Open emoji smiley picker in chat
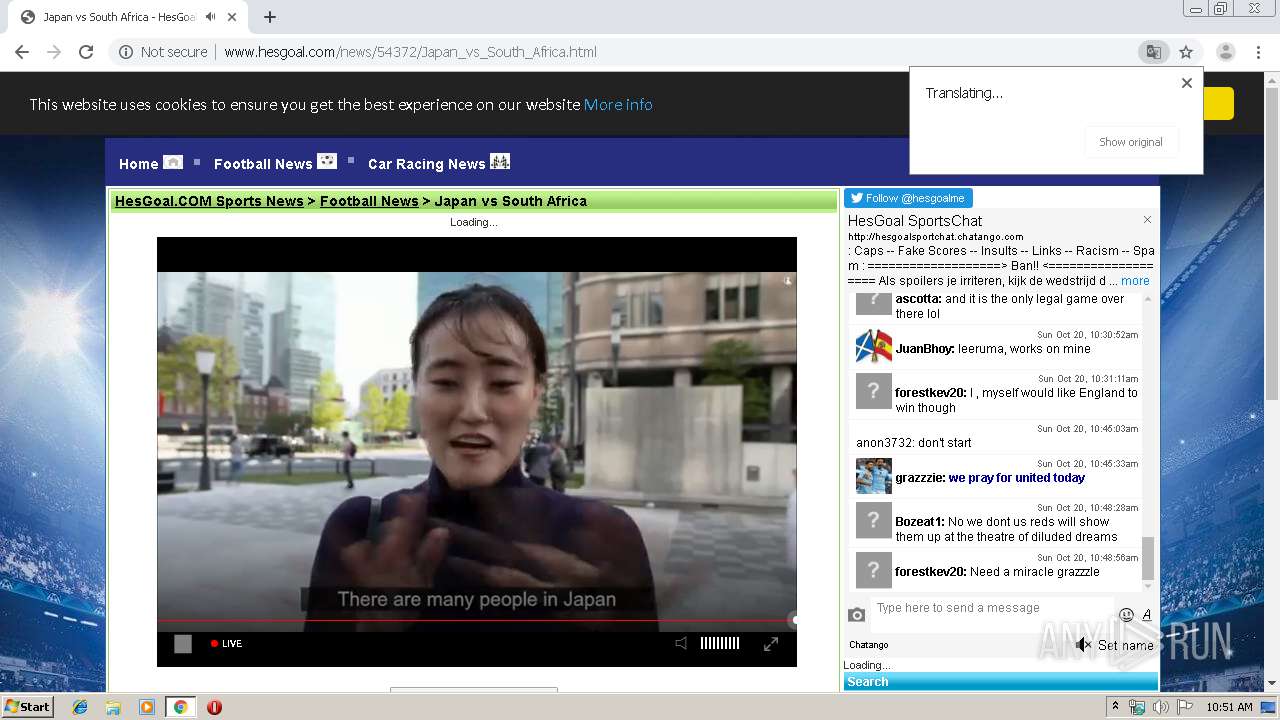Image resolution: width=1280 pixels, height=720 pixels. pyautogui.click(x=1126, y=615)
